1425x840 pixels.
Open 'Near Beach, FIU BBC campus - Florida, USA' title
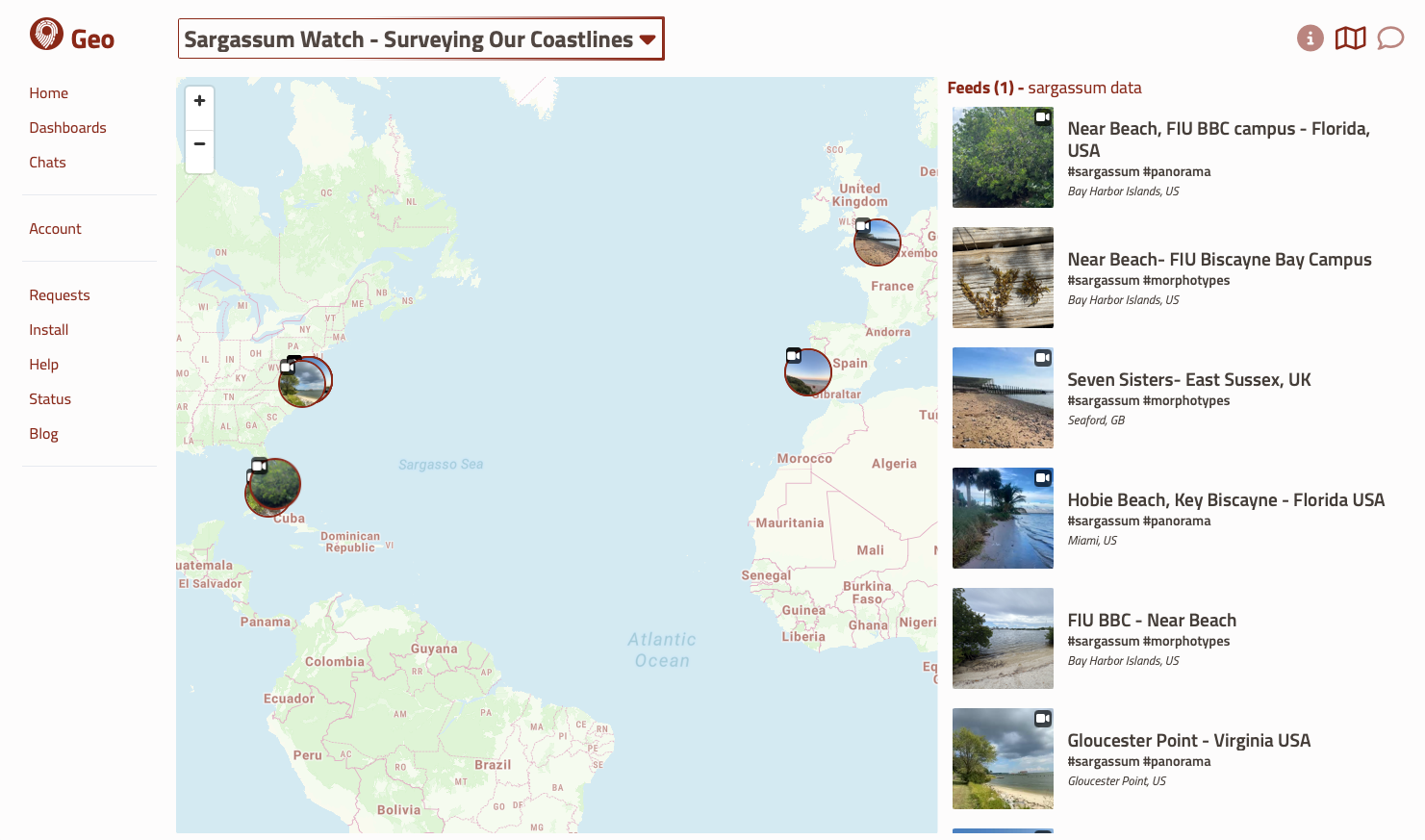point(1218,140)
